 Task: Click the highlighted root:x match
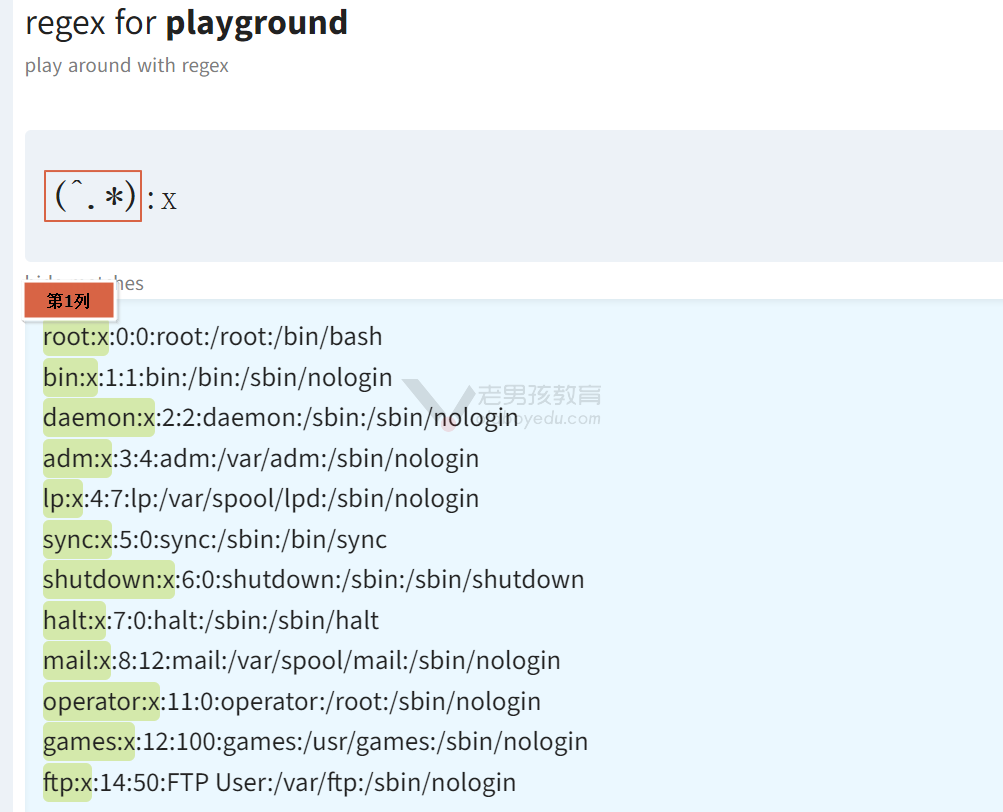pyautogui.click(x=76, y=337)
